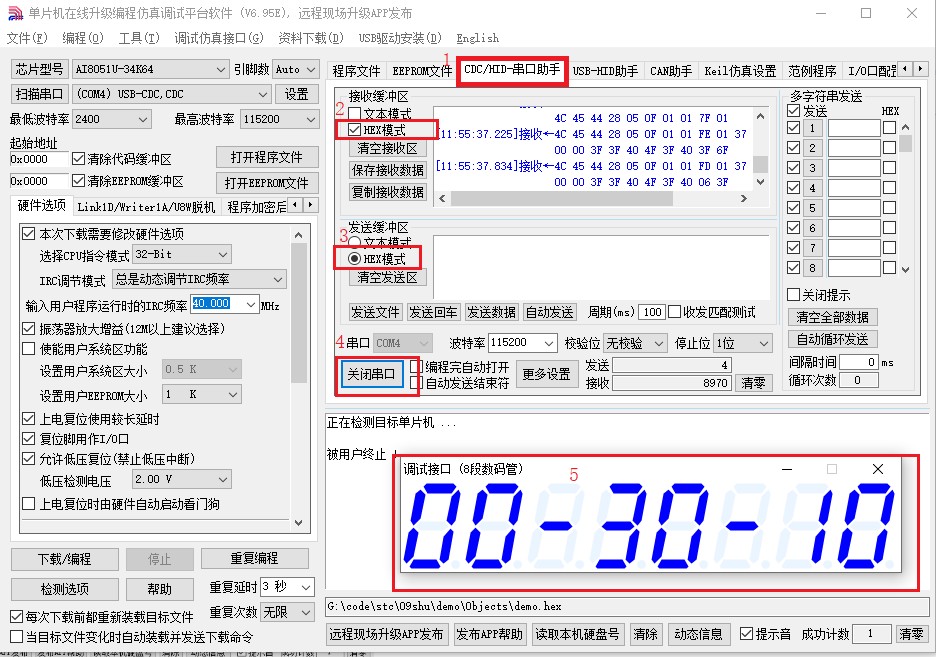
Task: Click the 关闭串口 button
Action: [371, 374]
